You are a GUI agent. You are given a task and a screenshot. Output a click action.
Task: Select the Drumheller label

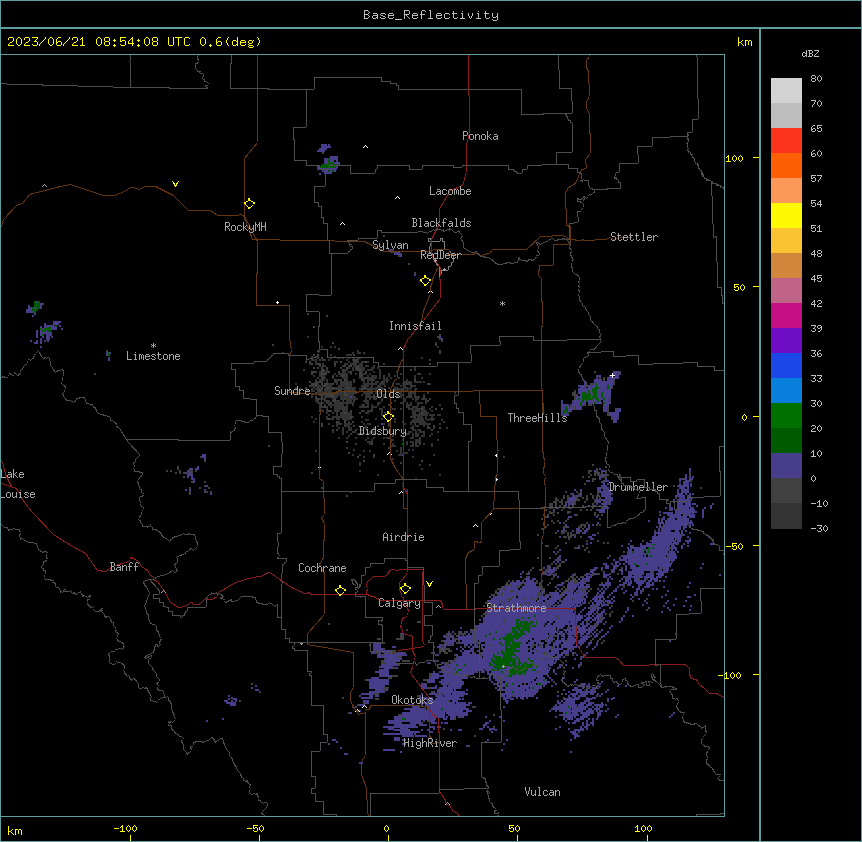tap(638, 487)
